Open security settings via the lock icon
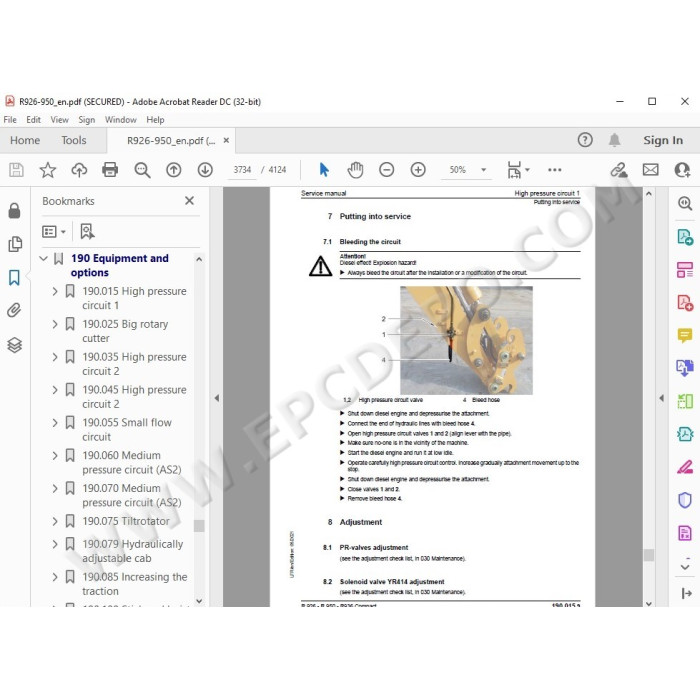Screen dimensions: 700x700 [14, 210]
